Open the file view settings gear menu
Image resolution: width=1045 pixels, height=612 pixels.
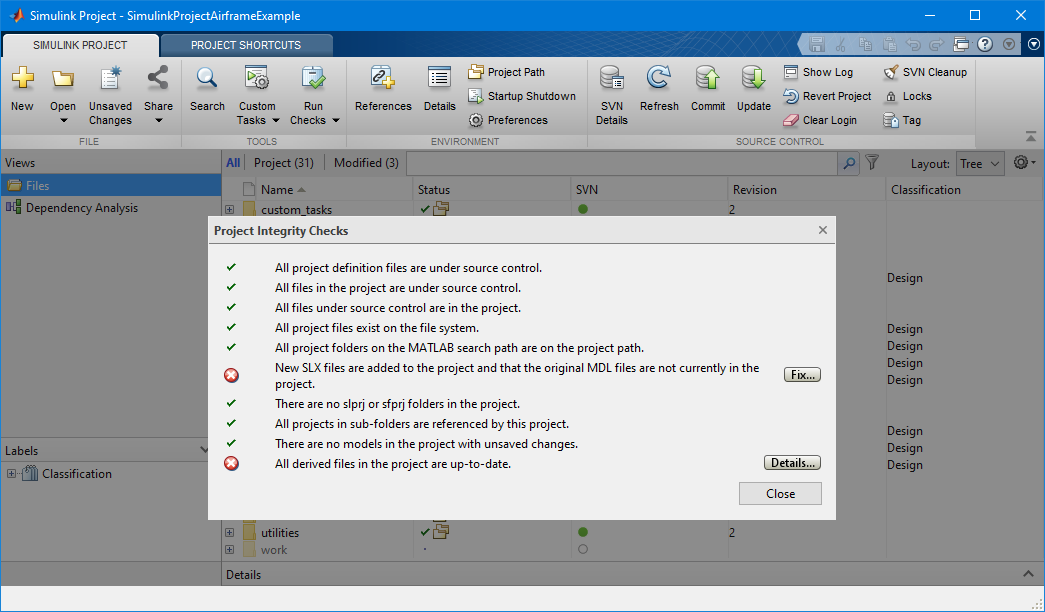click(1024, 163)
